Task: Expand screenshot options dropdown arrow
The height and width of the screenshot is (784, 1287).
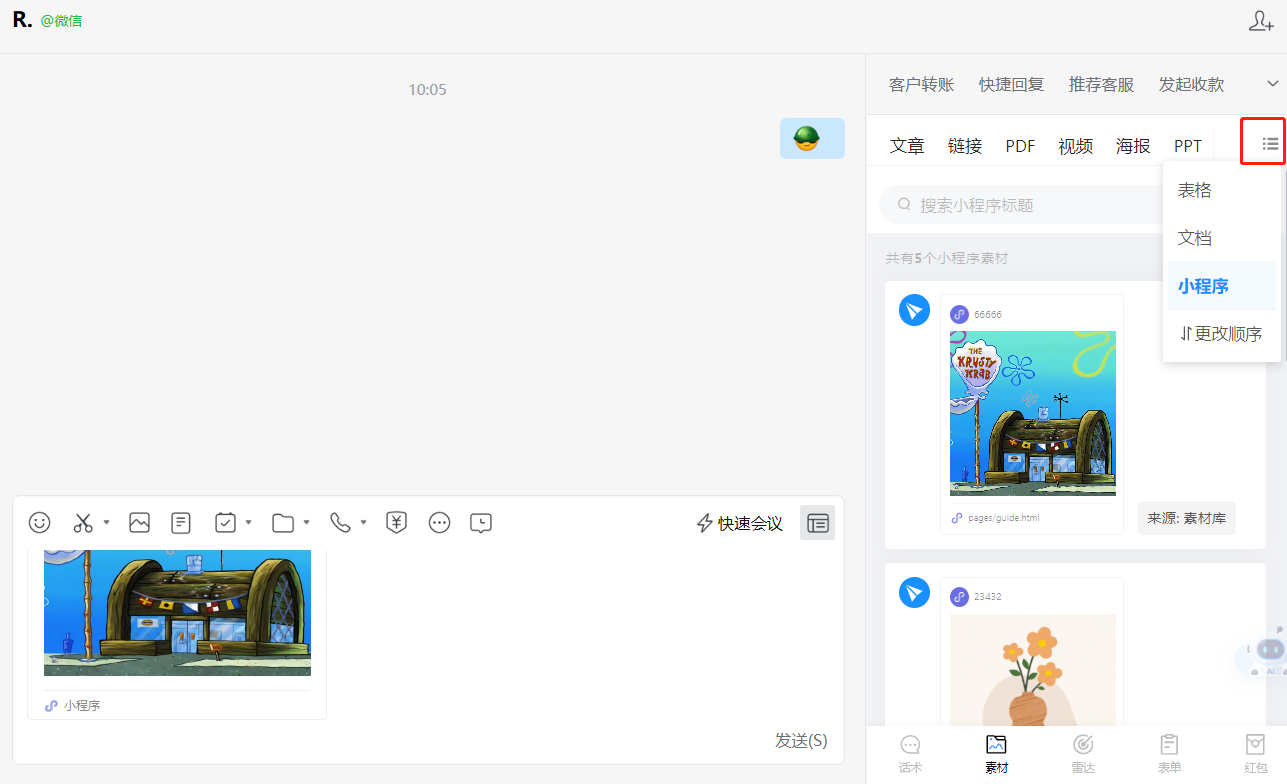Action: coord(106,522)
